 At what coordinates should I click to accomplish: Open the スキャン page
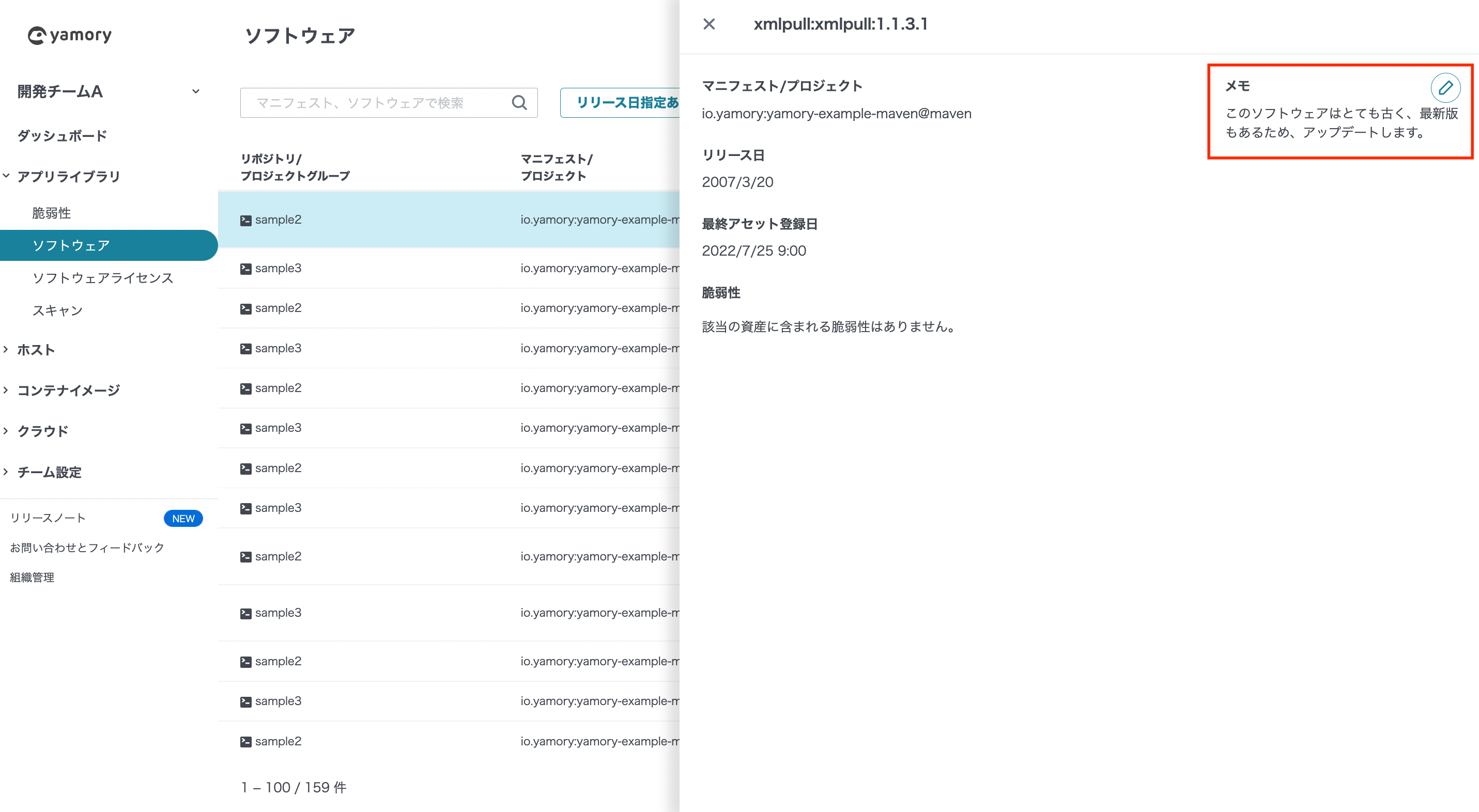58,310
